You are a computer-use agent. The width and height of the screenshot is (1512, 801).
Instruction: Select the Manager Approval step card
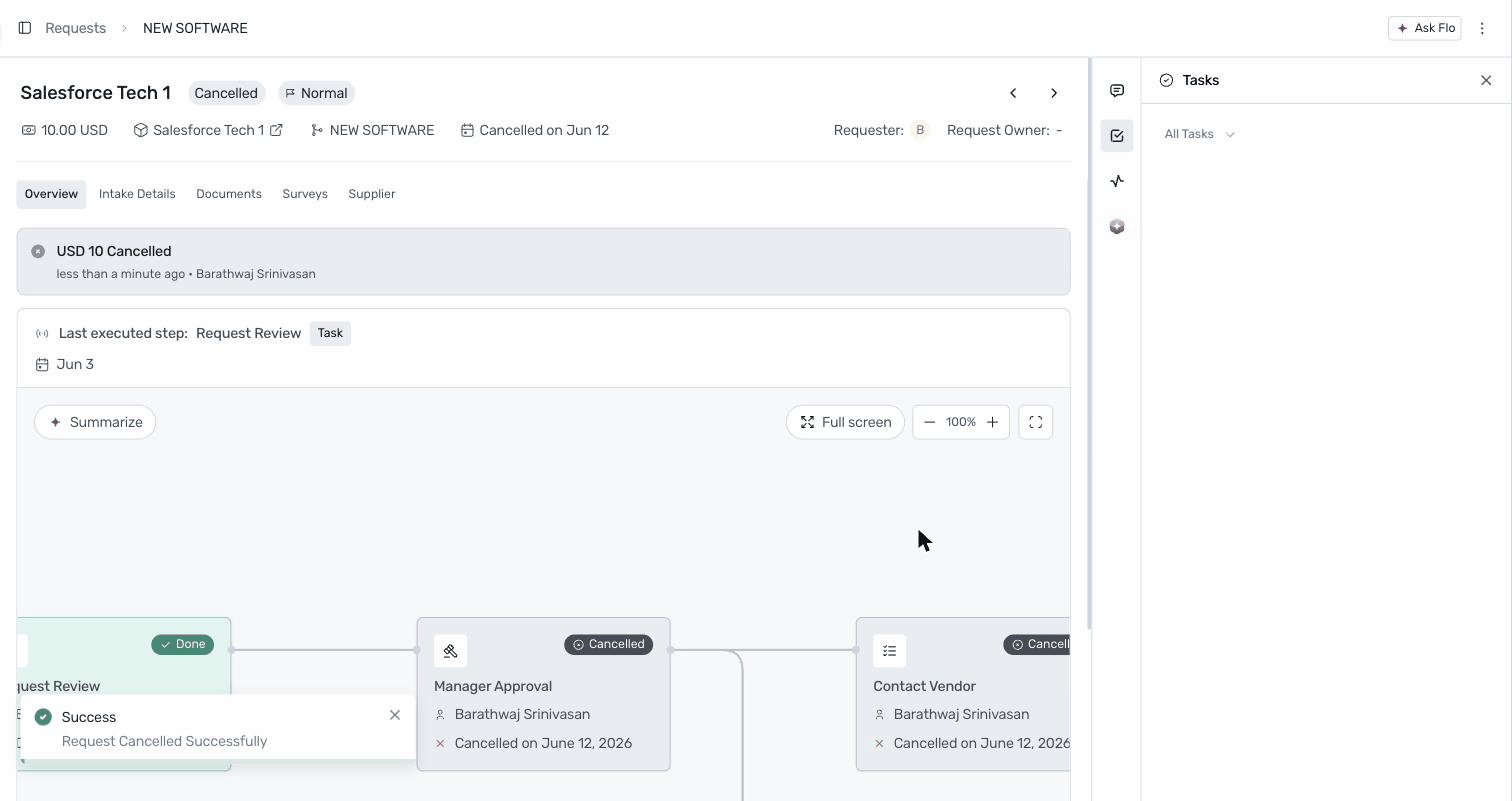543,694
